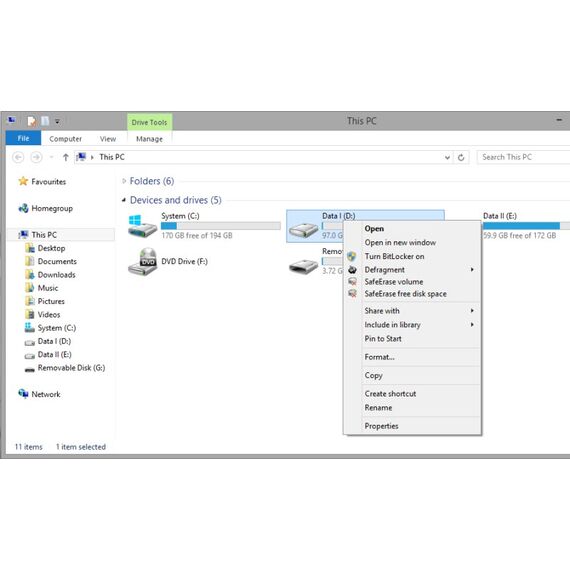570x570 pixels.
Task: Expand the Share with submenu arrow
Action: (x=472, y=310)
